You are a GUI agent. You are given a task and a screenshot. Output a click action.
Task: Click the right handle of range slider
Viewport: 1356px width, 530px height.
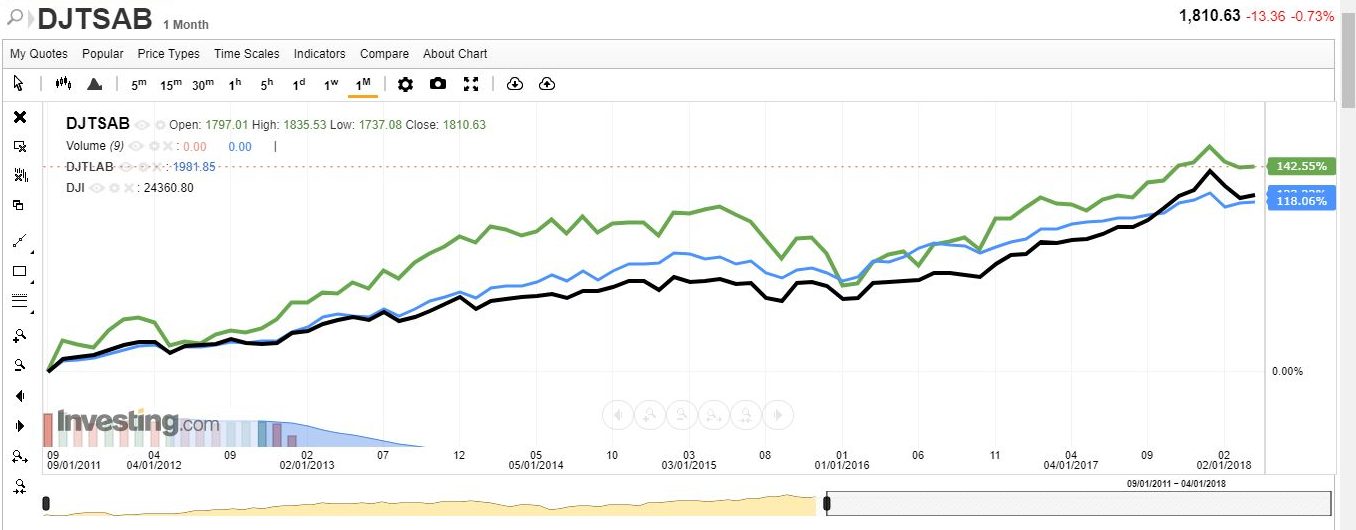[826, 503]
